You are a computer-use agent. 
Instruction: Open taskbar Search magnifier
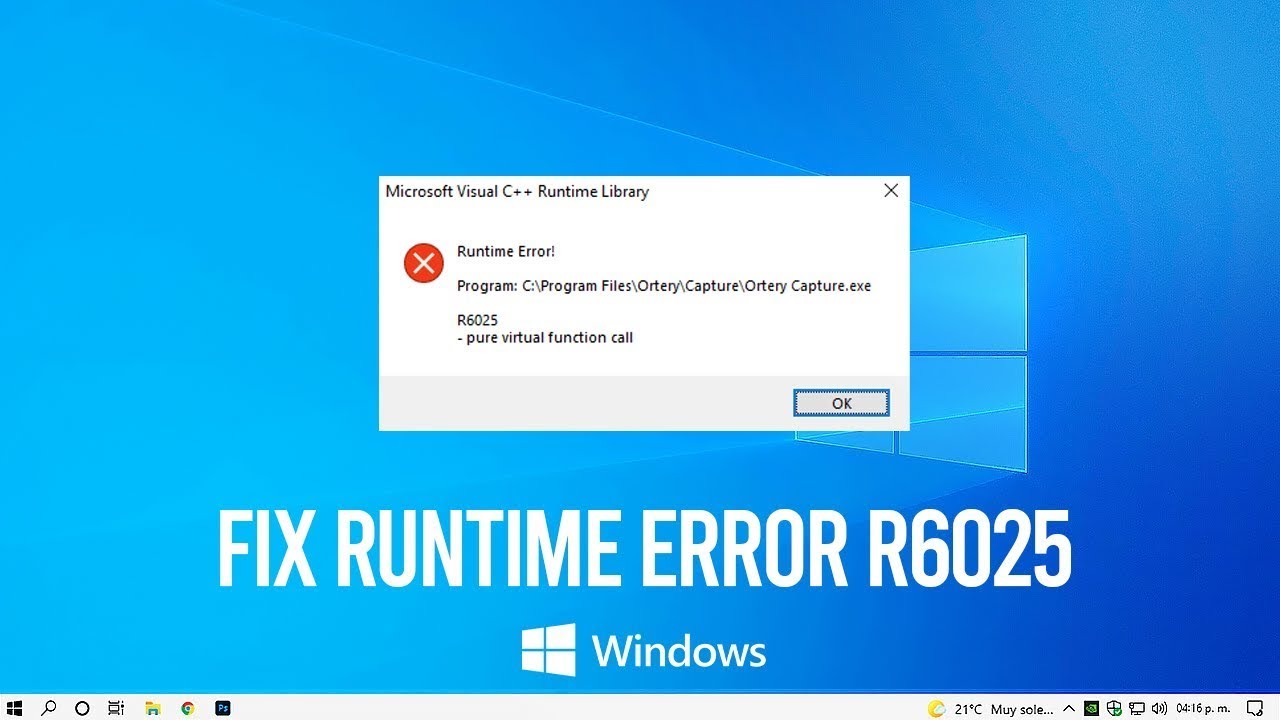tap(48, 708)
